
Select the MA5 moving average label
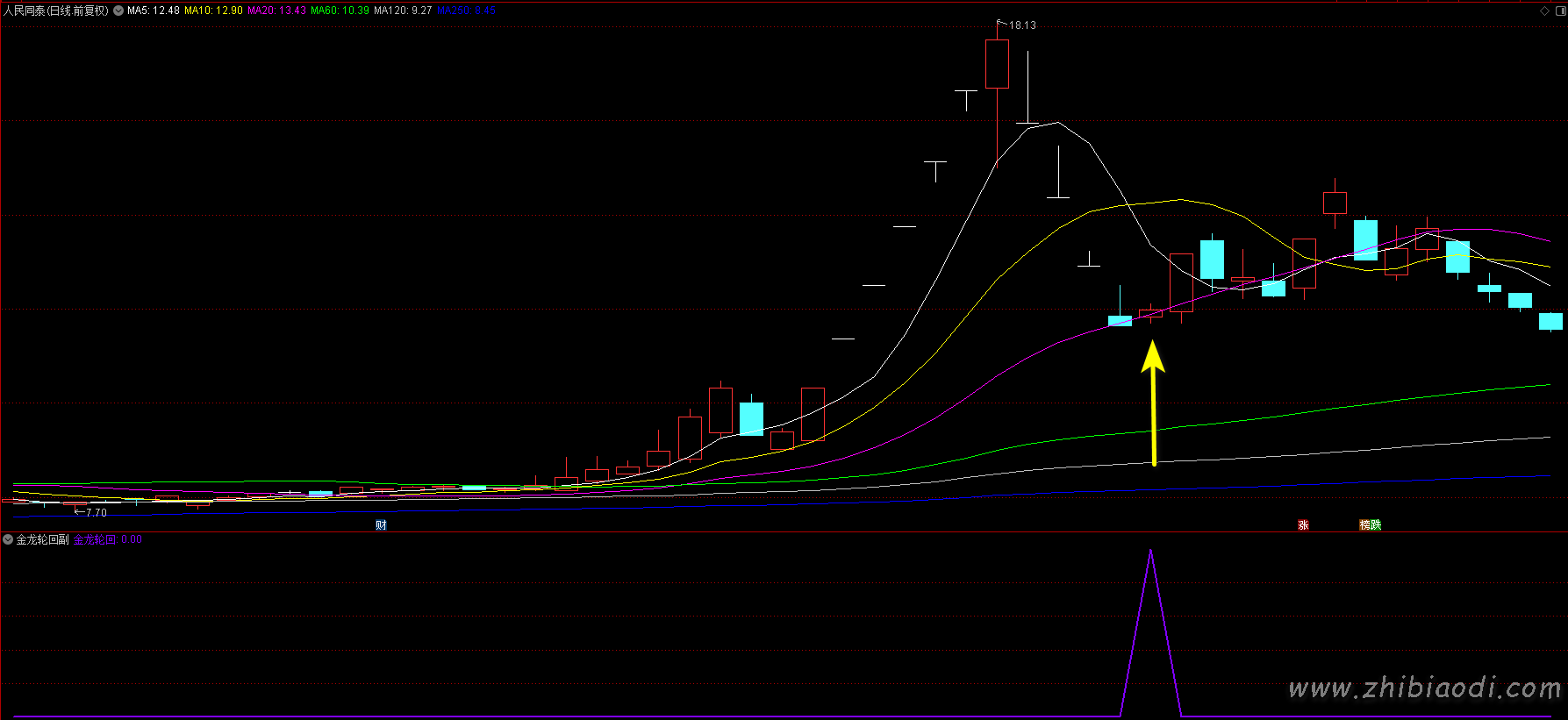154,11
